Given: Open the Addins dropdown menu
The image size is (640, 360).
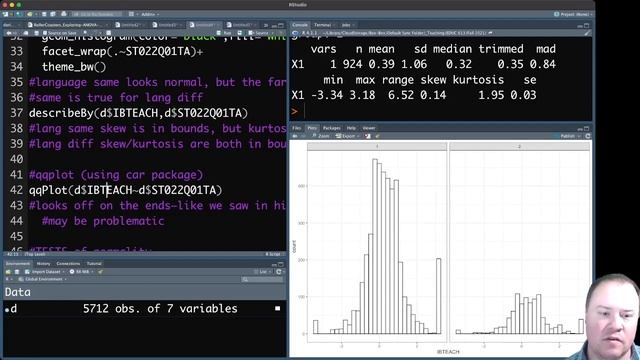Looking at the screenshot, I should 150,14.
